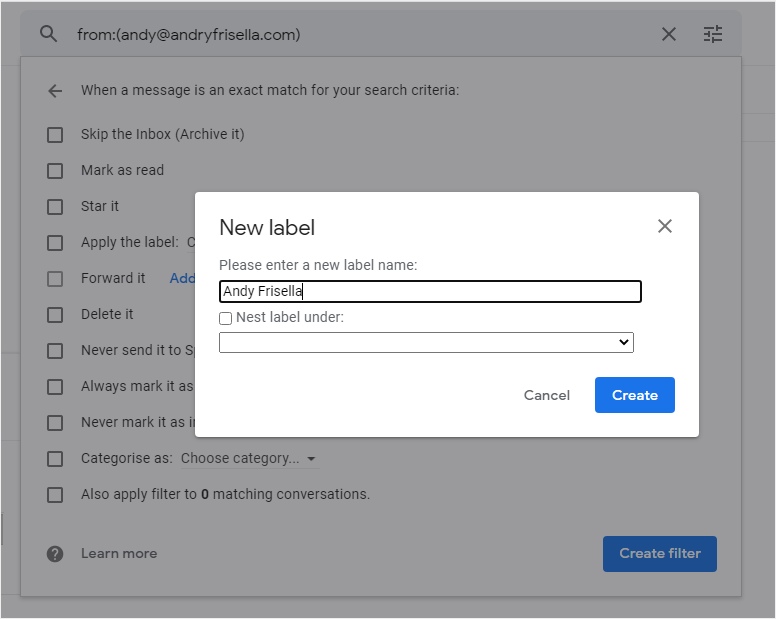Screen dimensions: 776x619
Task: Click the search magnifier icon
Action: coord(49,34)
